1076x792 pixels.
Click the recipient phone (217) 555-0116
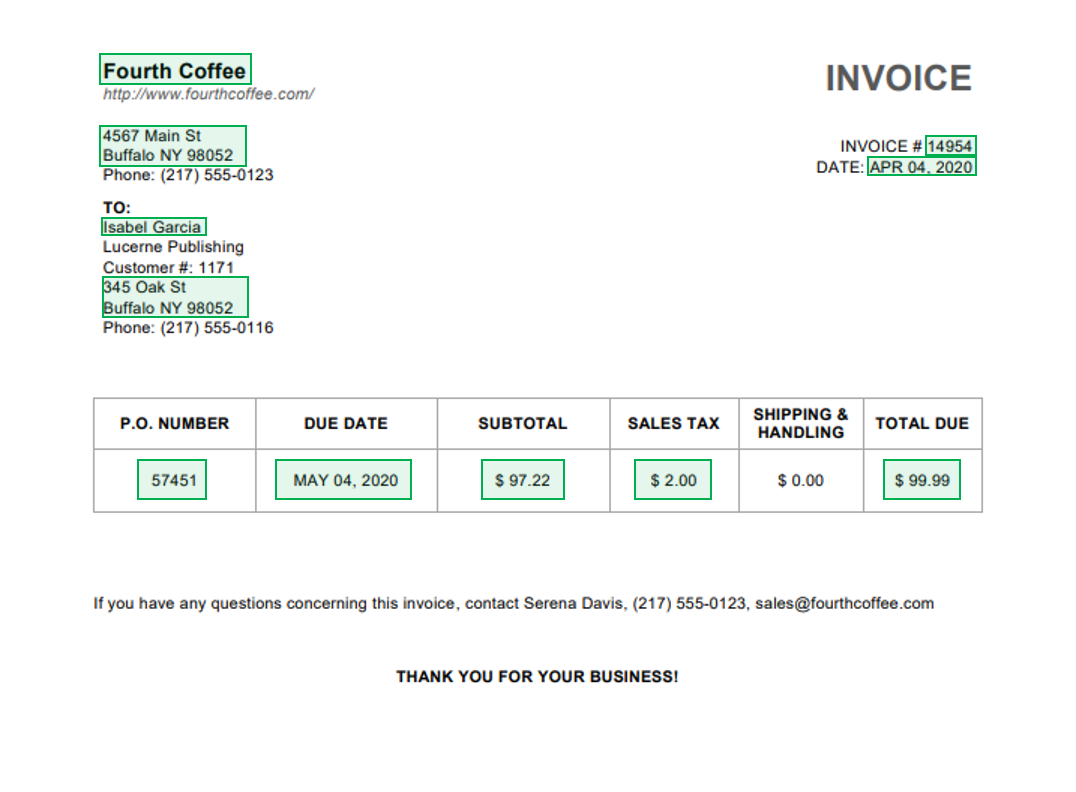click(x=186, y=327)
